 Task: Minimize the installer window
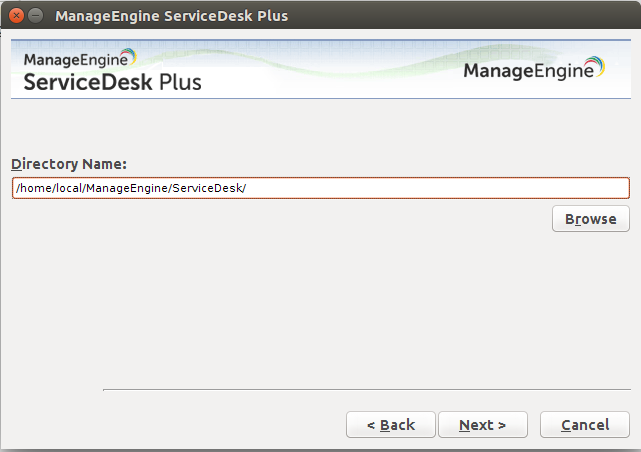pyautogui.click(x=36, y=16)
